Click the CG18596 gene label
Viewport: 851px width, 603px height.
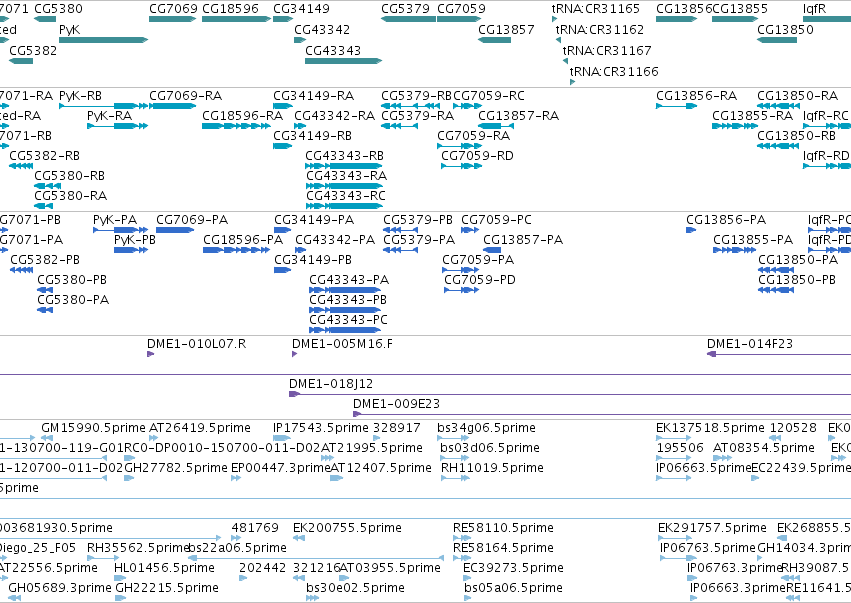coord(230,9)
